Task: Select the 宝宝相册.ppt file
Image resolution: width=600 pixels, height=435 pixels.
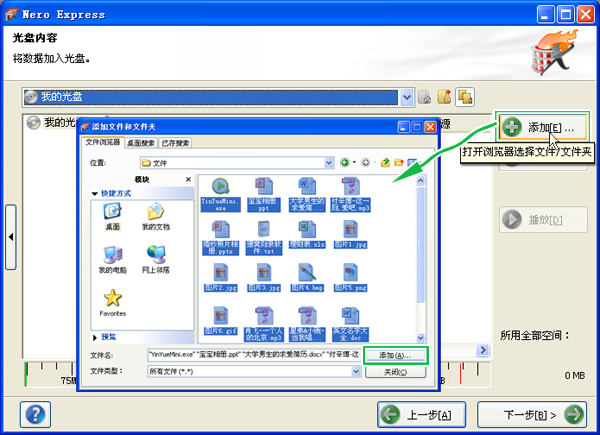Action: pos(264,195)
